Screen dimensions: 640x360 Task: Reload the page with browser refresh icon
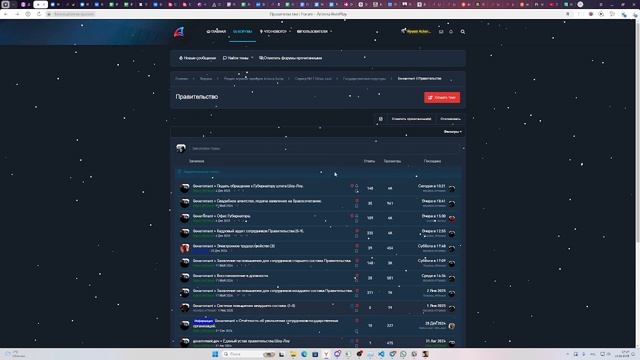[x=39, y=14]
